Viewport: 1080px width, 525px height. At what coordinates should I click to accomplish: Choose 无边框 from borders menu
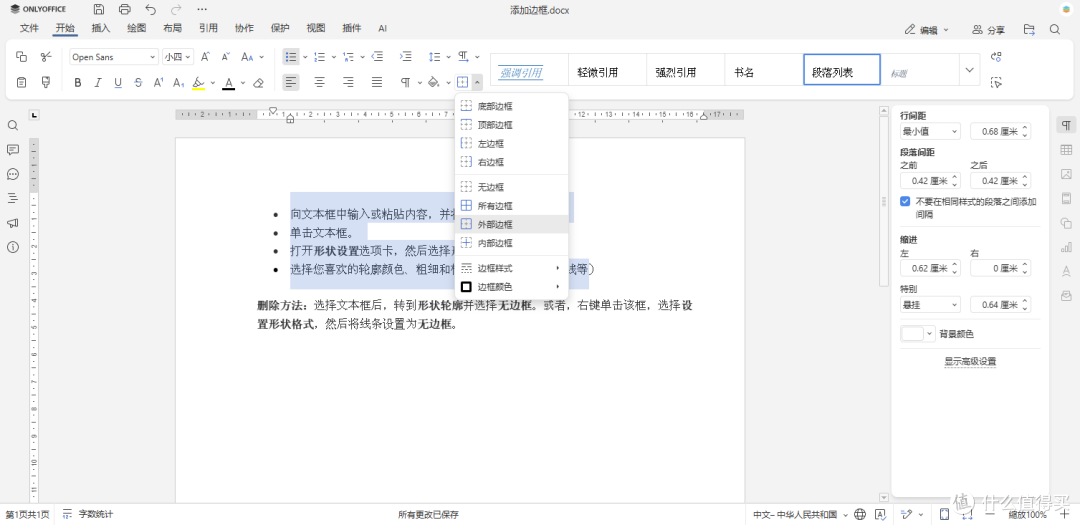coord(511,187)
